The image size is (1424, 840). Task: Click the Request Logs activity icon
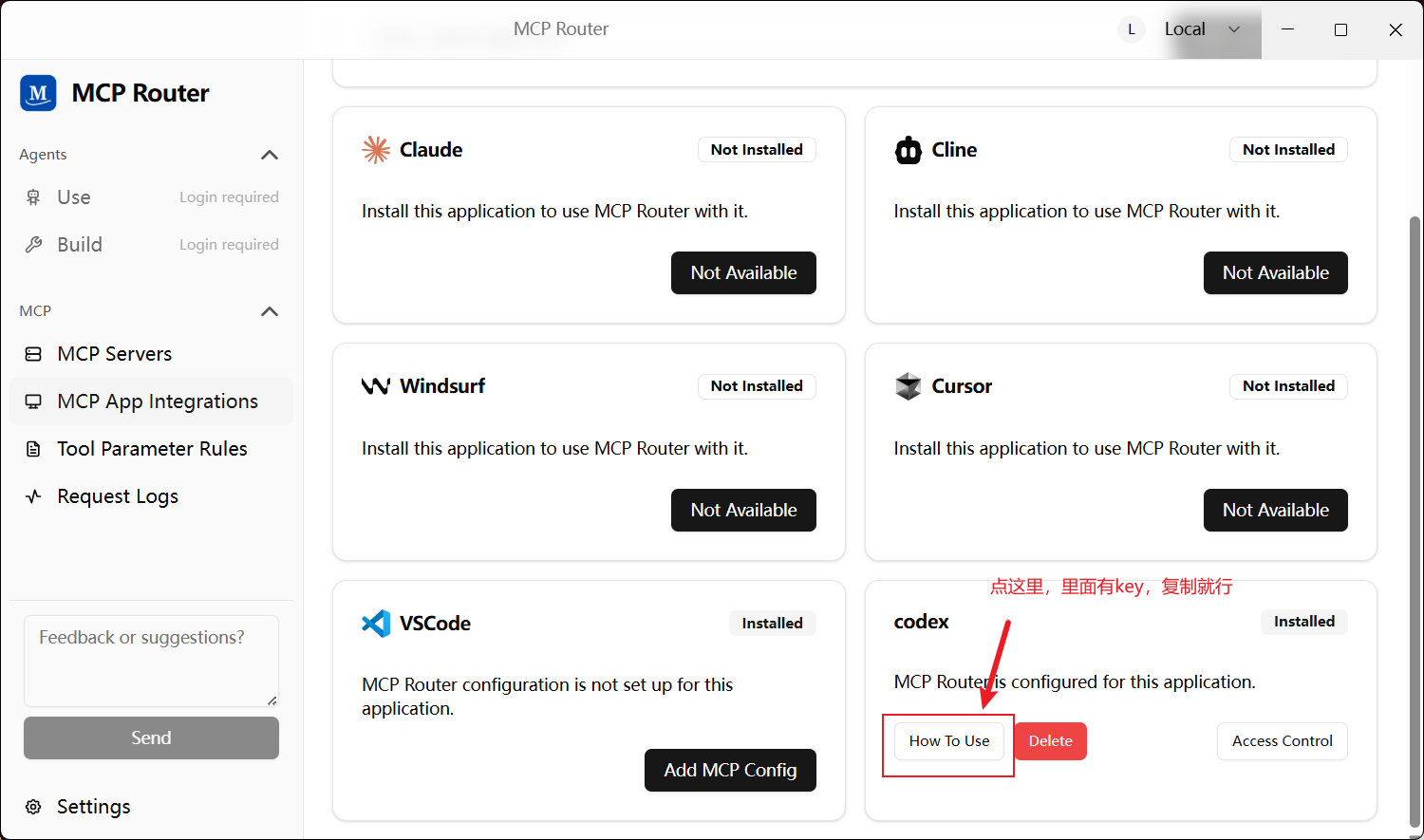coord(33,496)
